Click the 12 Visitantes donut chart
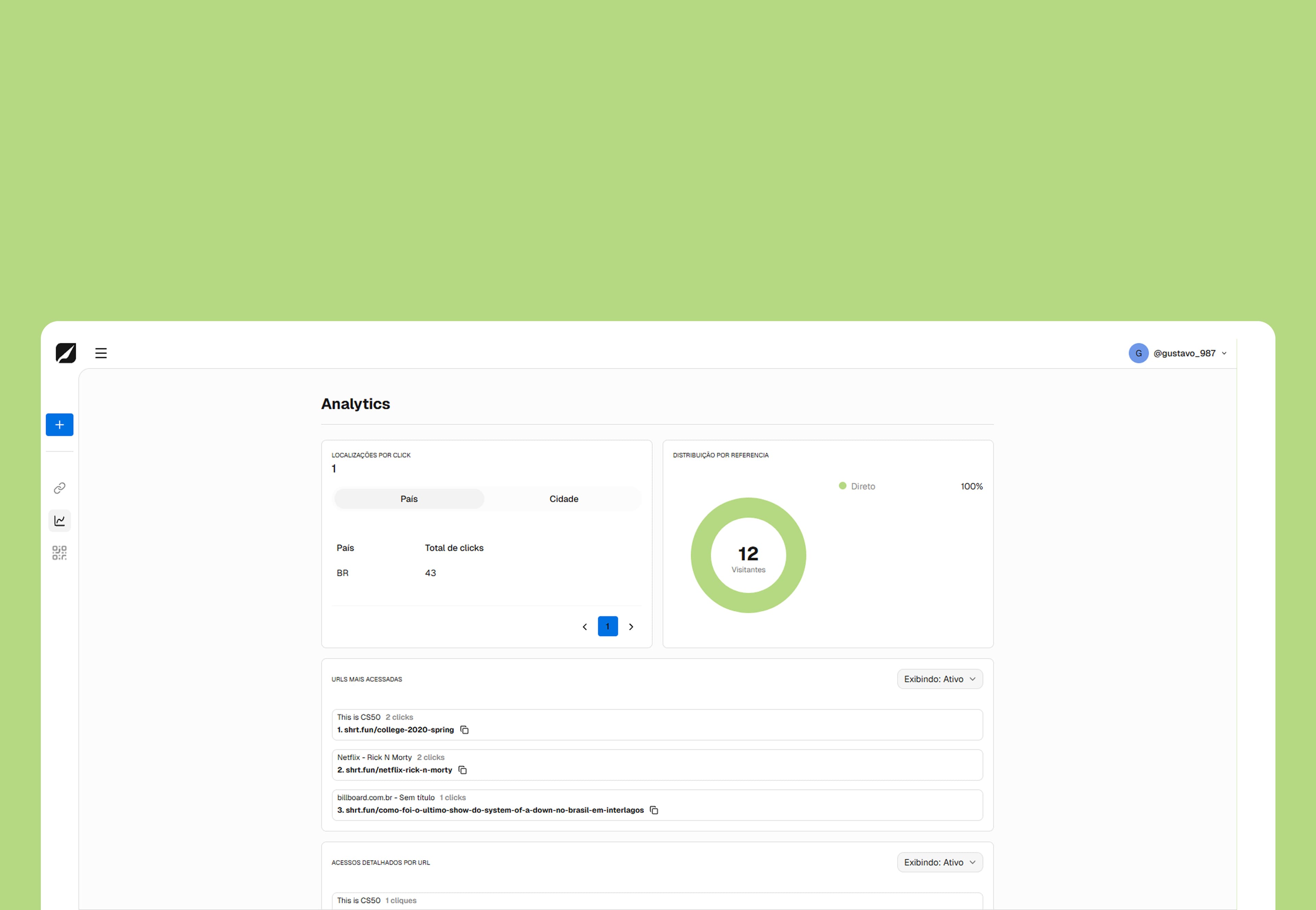The width and height of the screenshot is (1316, 910). (748, 555)
